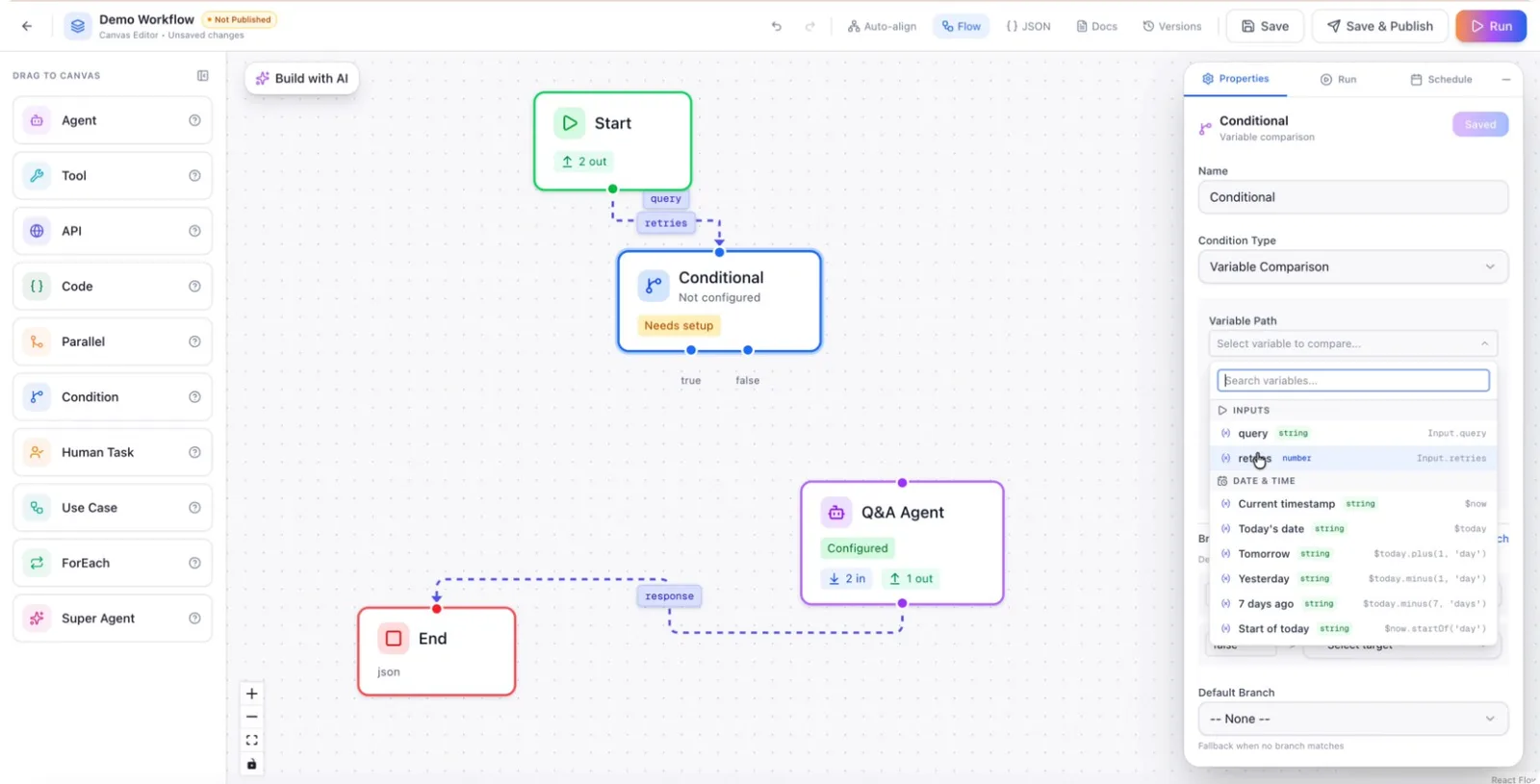Image resolution: width=1540 pixels, height=784 pixels.
Task: Zoom in on the canvas
Action: click(x=252, y=694)
